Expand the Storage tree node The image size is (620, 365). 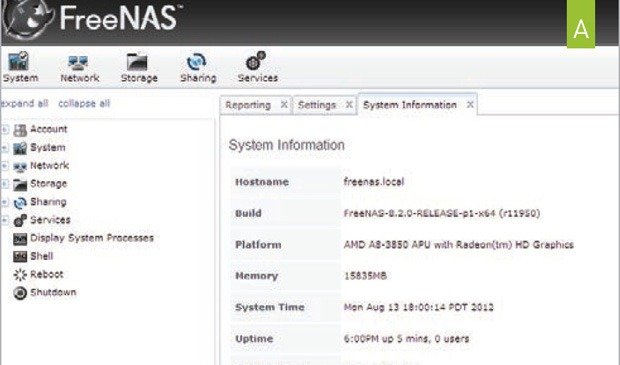coord(5,184)
